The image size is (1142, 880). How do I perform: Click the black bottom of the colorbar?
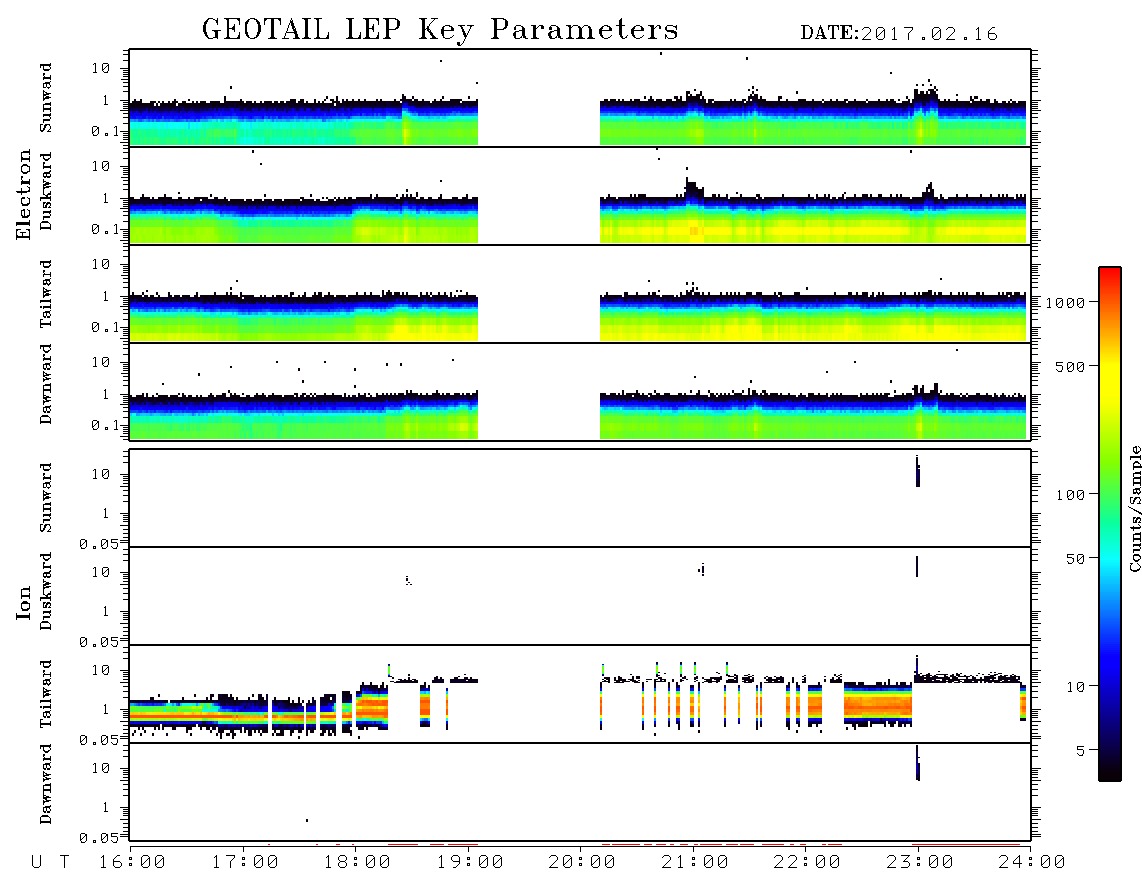(x=1109, y=771)
